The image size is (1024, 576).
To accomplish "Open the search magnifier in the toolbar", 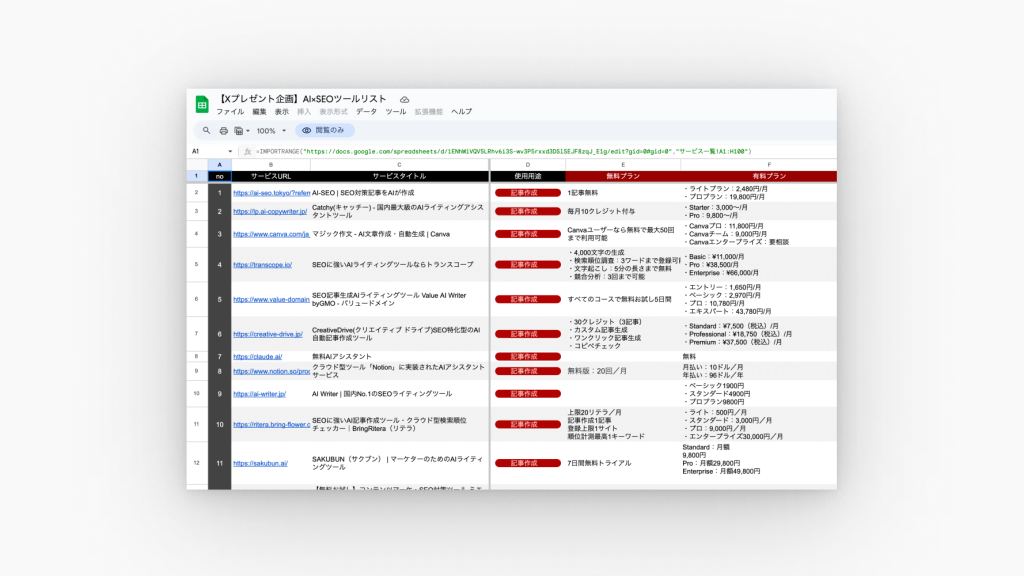I will click(x=207, y=131).
